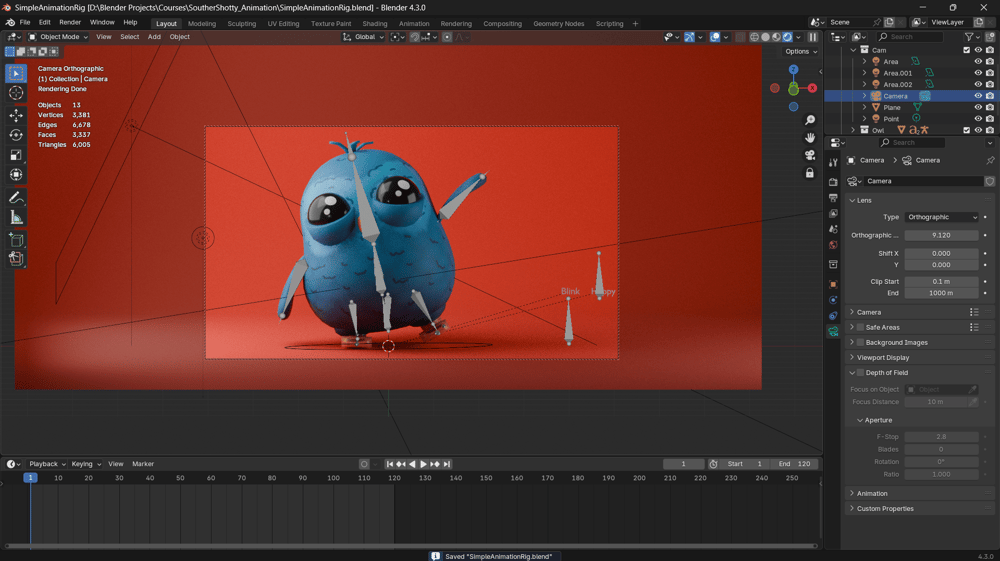Click the current frame number field

(x=684, y=464)
